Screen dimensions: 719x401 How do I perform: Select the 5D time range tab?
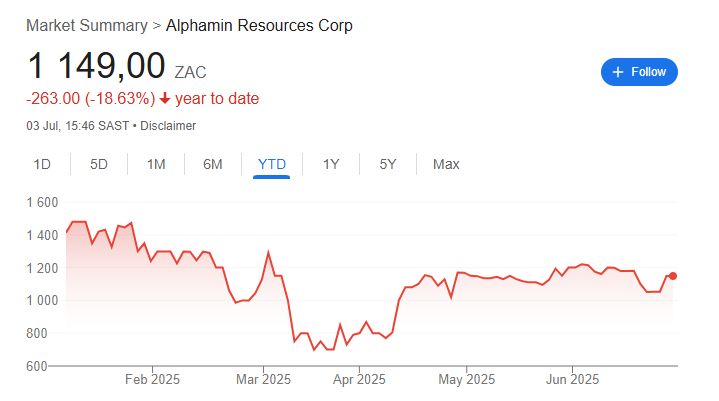tap(99, 164)
